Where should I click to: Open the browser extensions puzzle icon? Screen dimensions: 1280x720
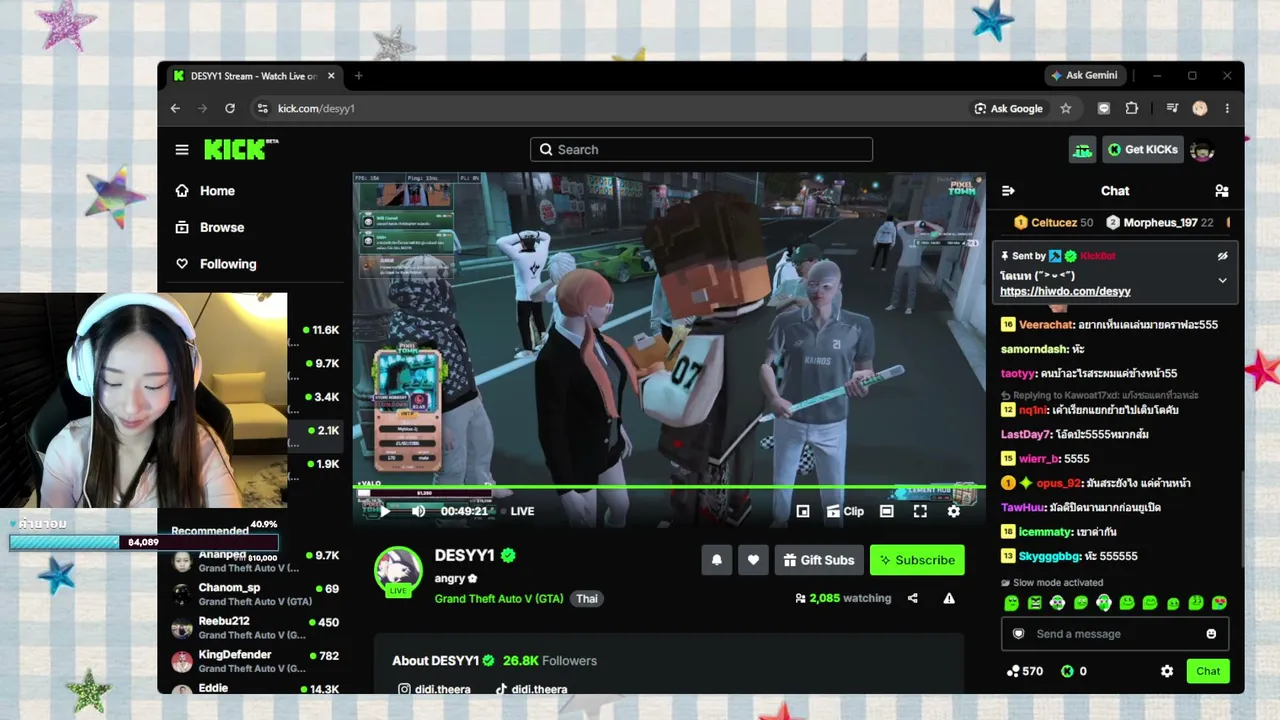coord(1132,108)
